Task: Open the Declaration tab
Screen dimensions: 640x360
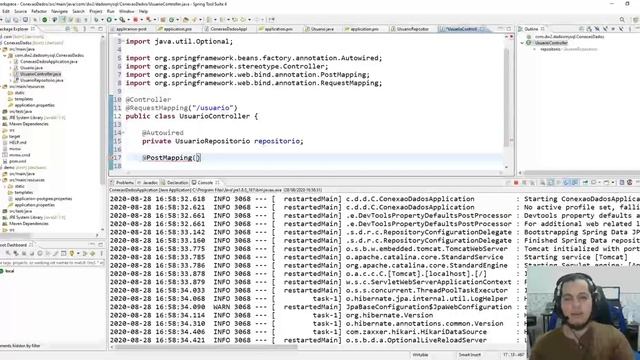Action: point(175,182)
